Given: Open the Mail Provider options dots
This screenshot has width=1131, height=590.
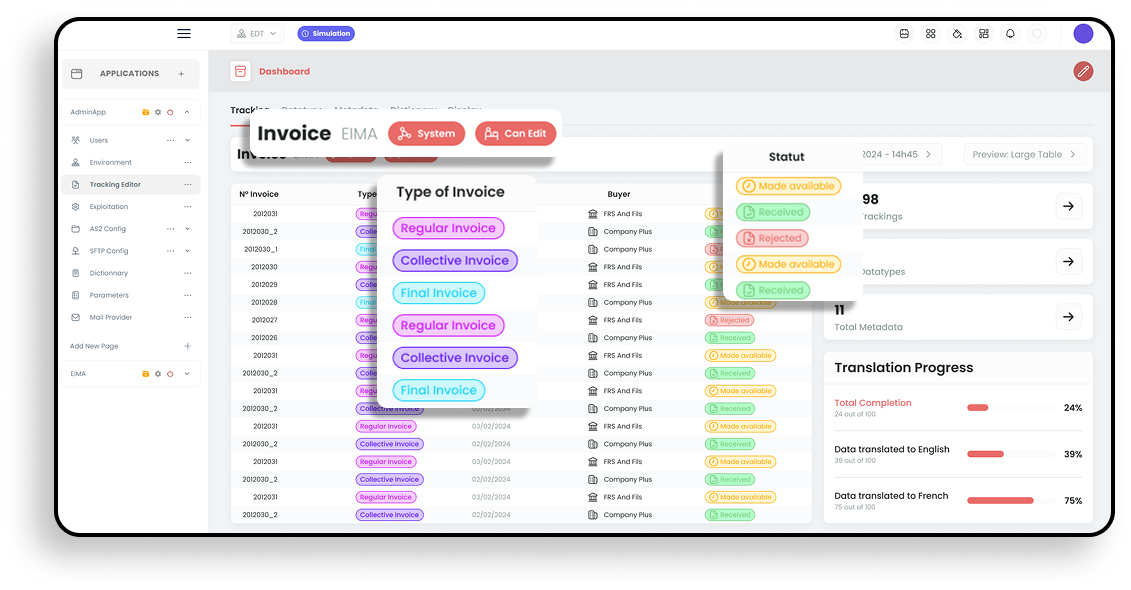Looking at the screenshot, I should [187, 317].
